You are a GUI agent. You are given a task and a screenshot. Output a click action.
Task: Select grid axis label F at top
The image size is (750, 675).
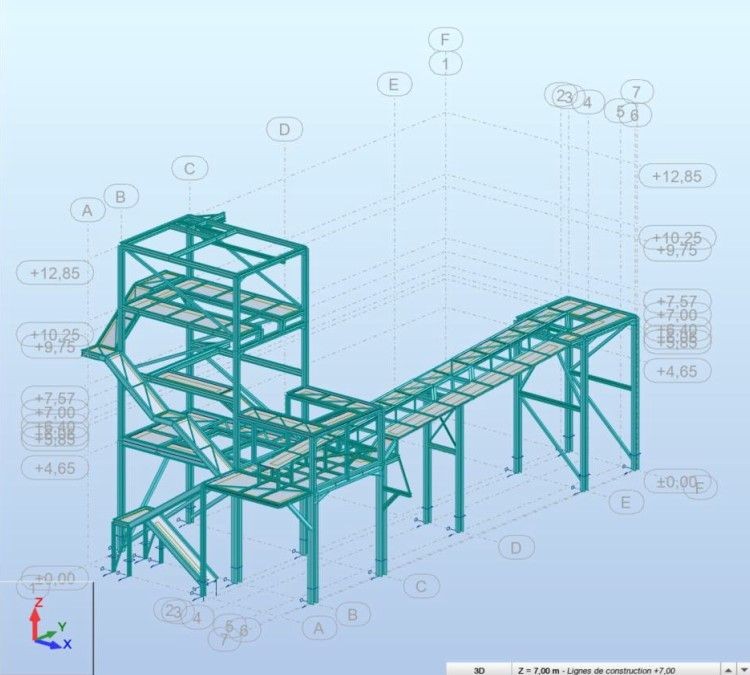[x=445, y=40]
